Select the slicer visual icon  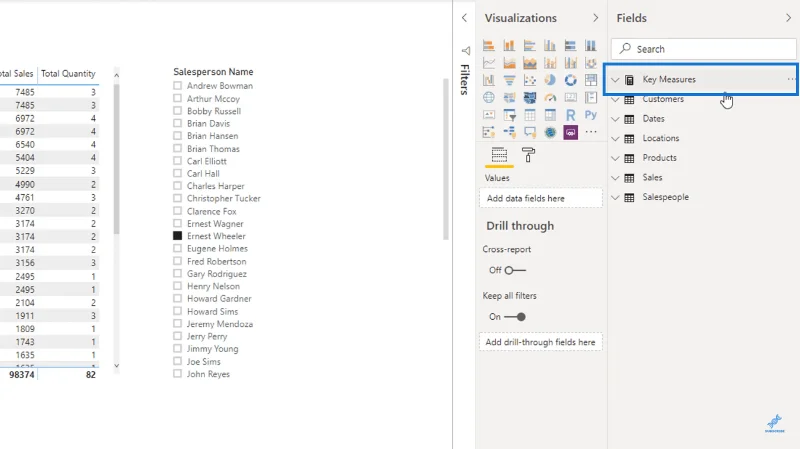point(509,115)
